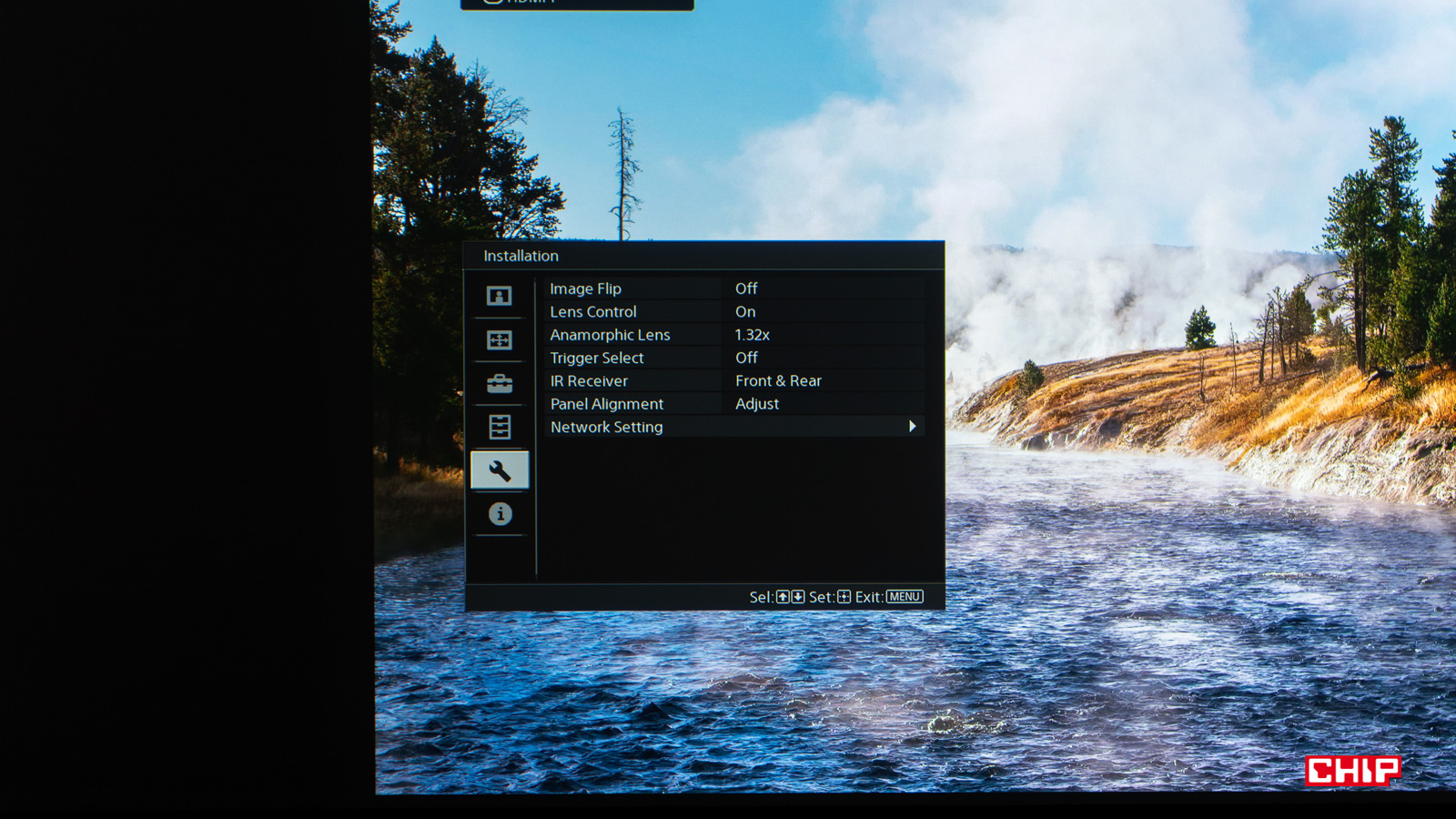The height and width of the screenshot is (819, 1456).
Task: Change the Anamorphic Lens 1.32x value
Action: pyautogui.click(x=752, y=335)
